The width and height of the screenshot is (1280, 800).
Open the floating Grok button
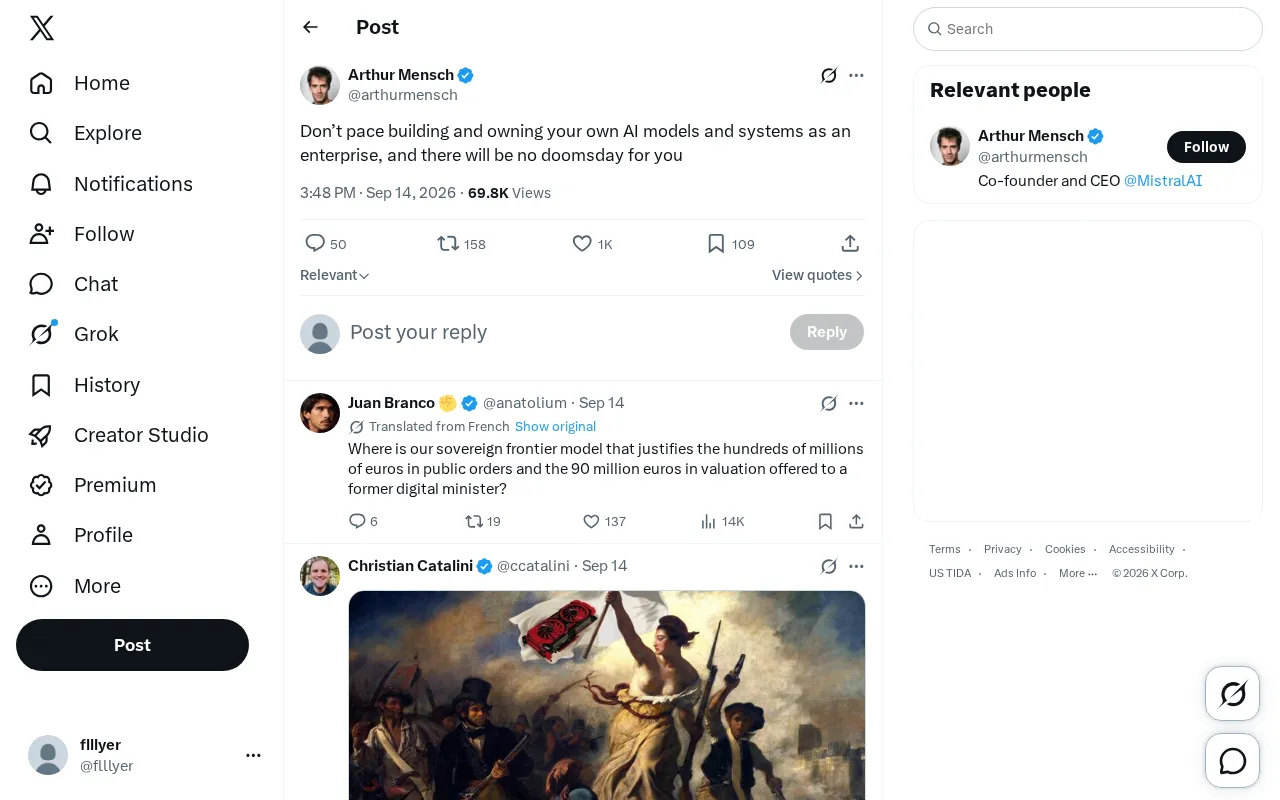coord(1233,693)
